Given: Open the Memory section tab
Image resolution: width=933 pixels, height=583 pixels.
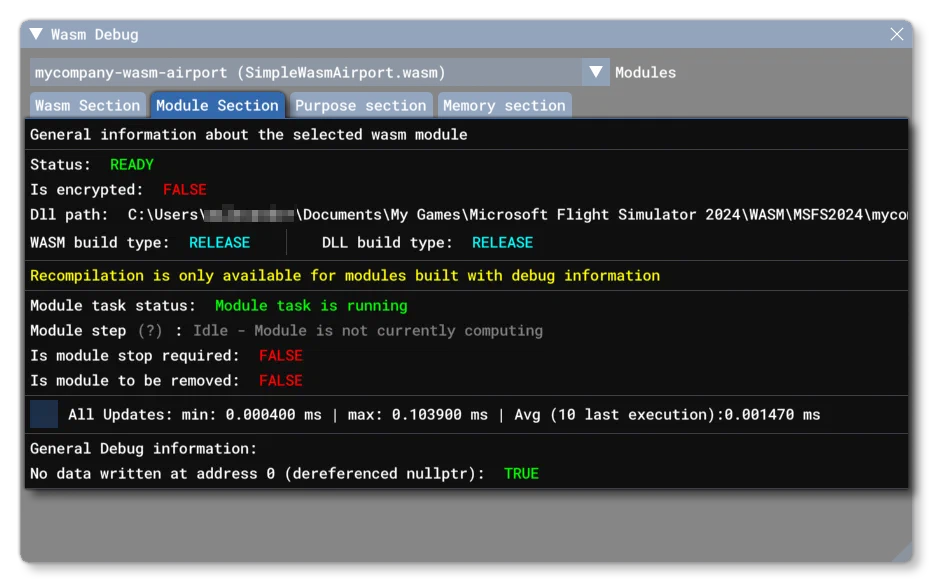Looking at the screenshot, I should [505, 105].
